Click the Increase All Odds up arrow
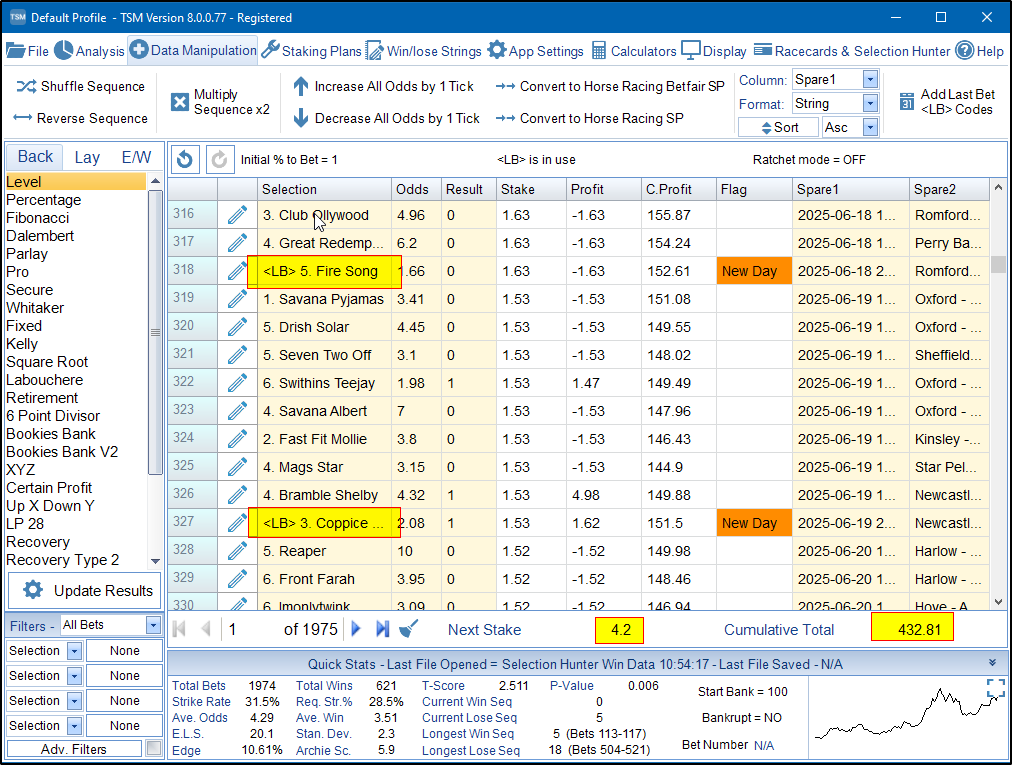The height and width of the screenshot is (765, 1012). [300, 87]
